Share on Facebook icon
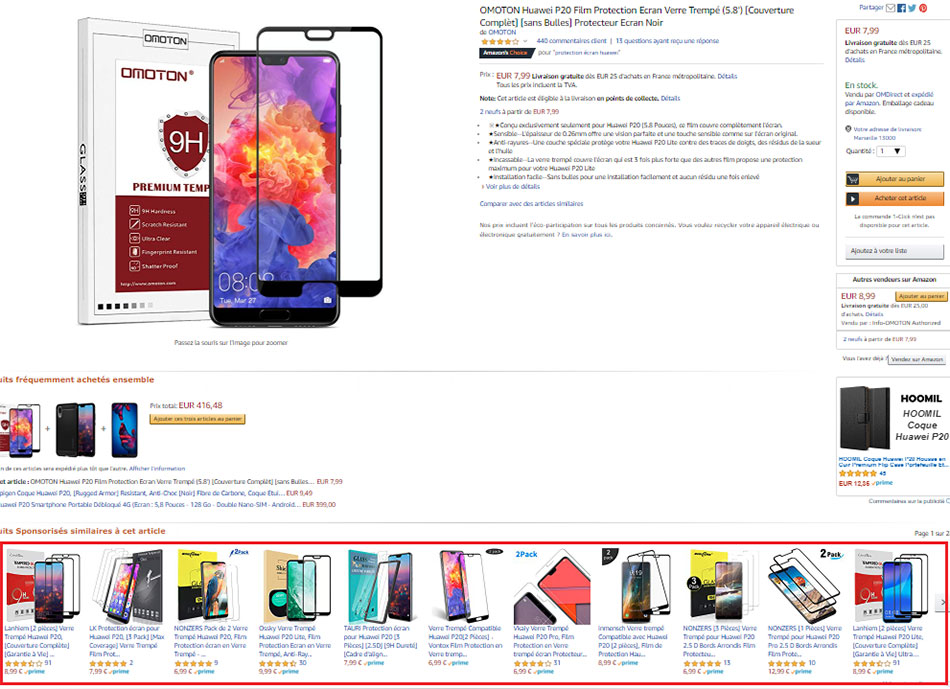Viewport: 950px width, 689px height. 901,8
